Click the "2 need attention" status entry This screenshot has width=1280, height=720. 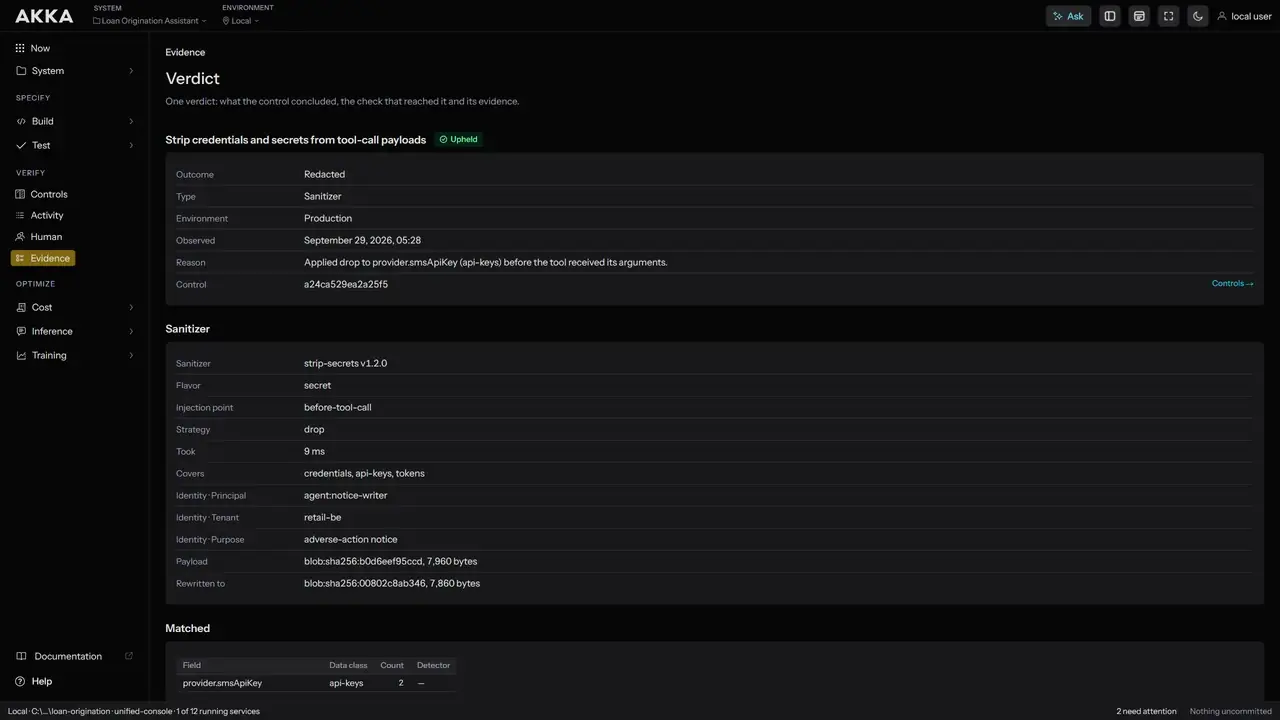1146,712
